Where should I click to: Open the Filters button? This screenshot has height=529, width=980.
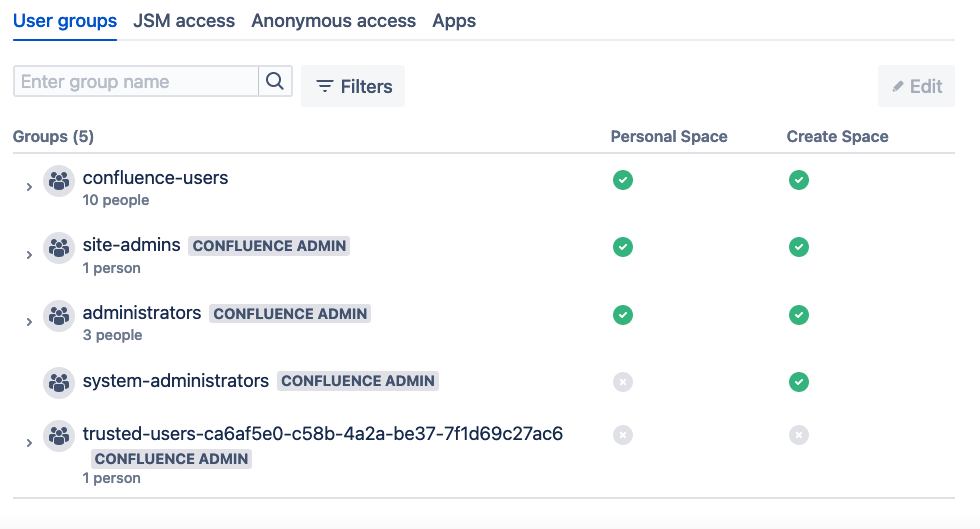tap(353, 87)
